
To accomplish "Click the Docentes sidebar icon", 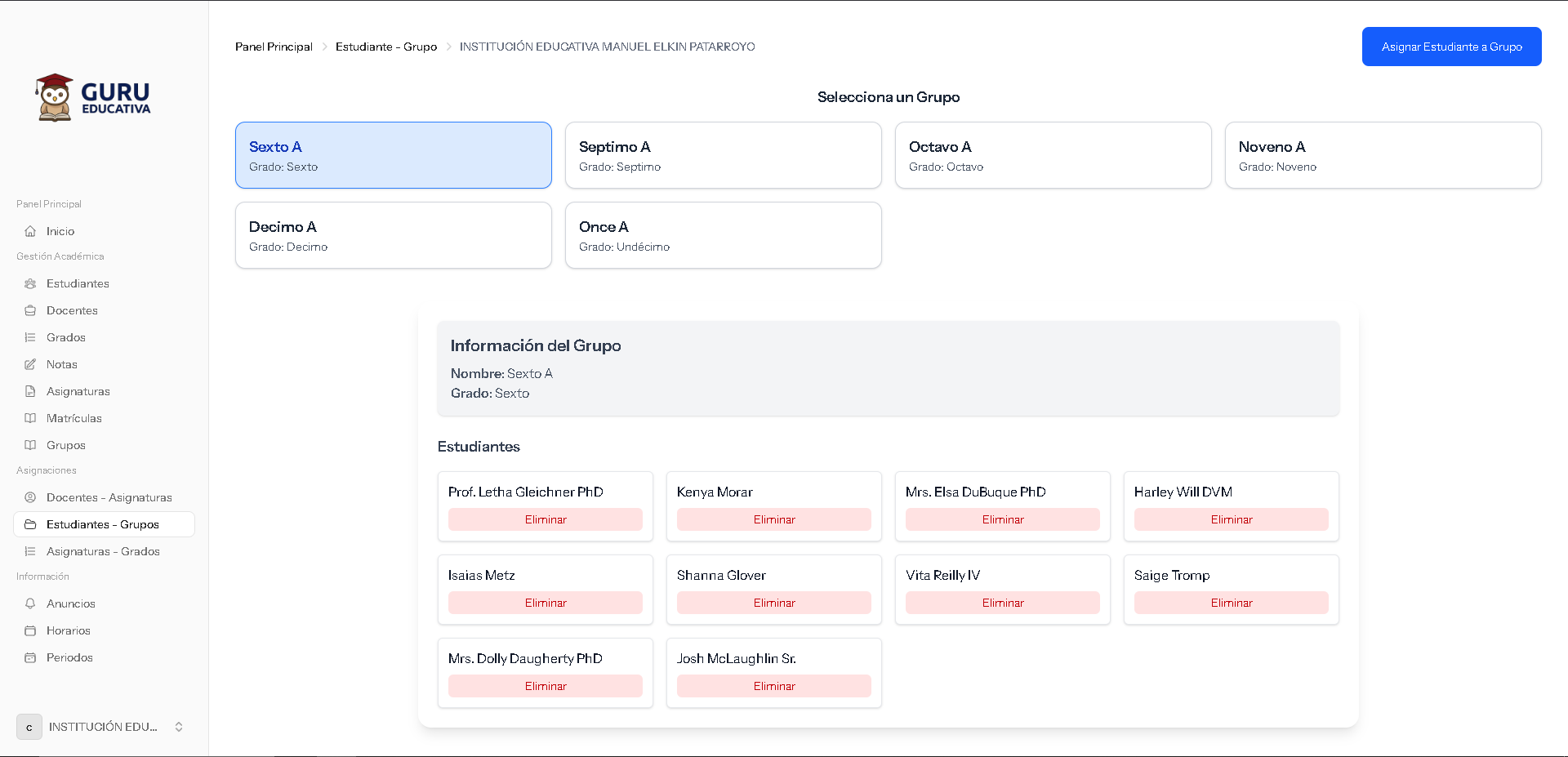I will (x=30, y=310).
